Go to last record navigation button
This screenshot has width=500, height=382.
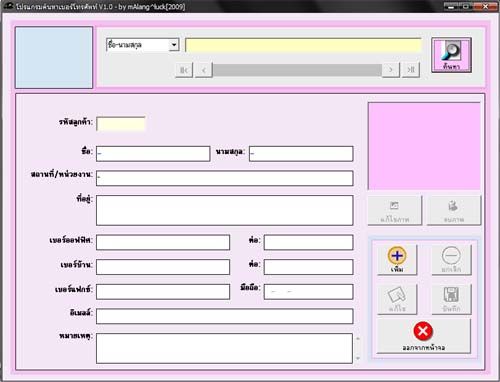[411, 70]
